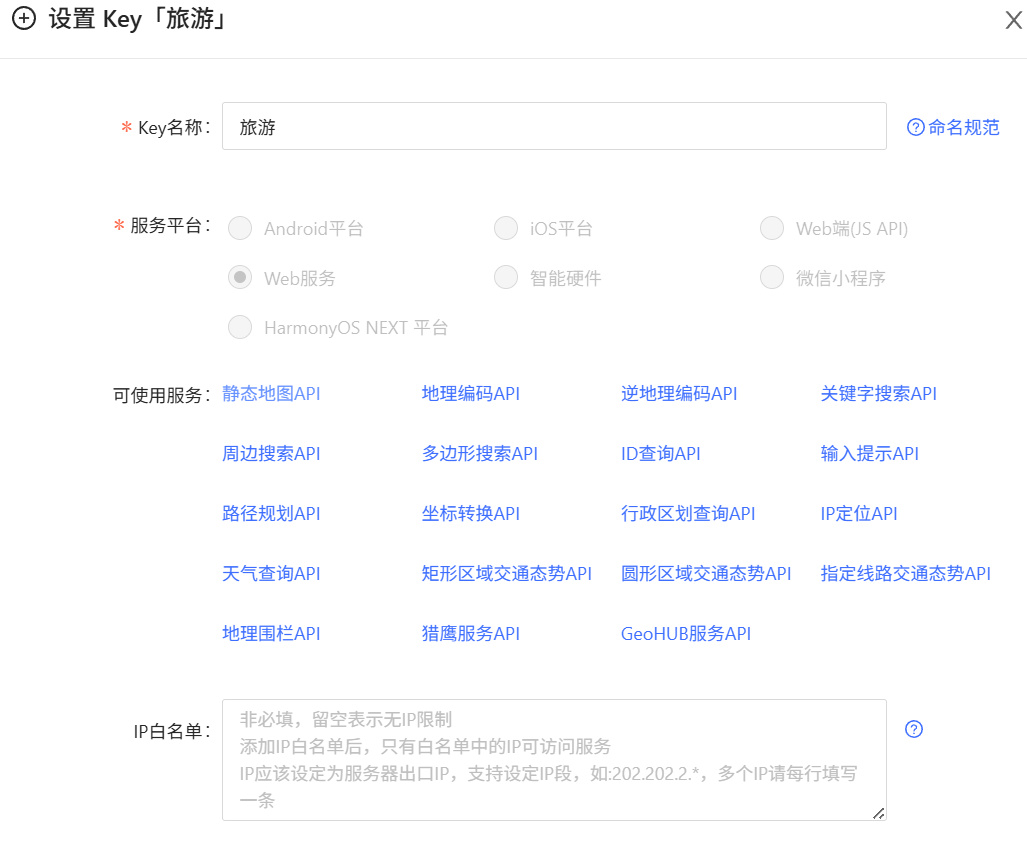Click the plus circle icon beside 设置 Key
Viewport: 1027px width, 844px height.
(x=24, y=18)
